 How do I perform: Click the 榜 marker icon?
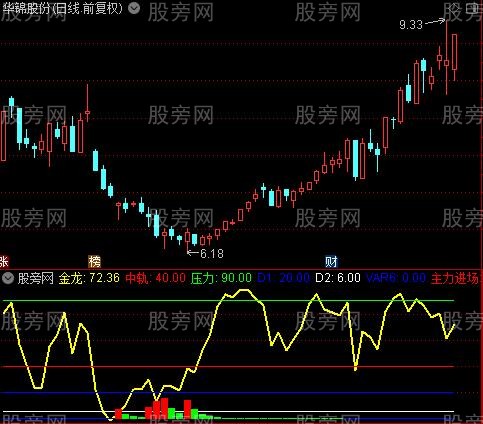[95, 262]
